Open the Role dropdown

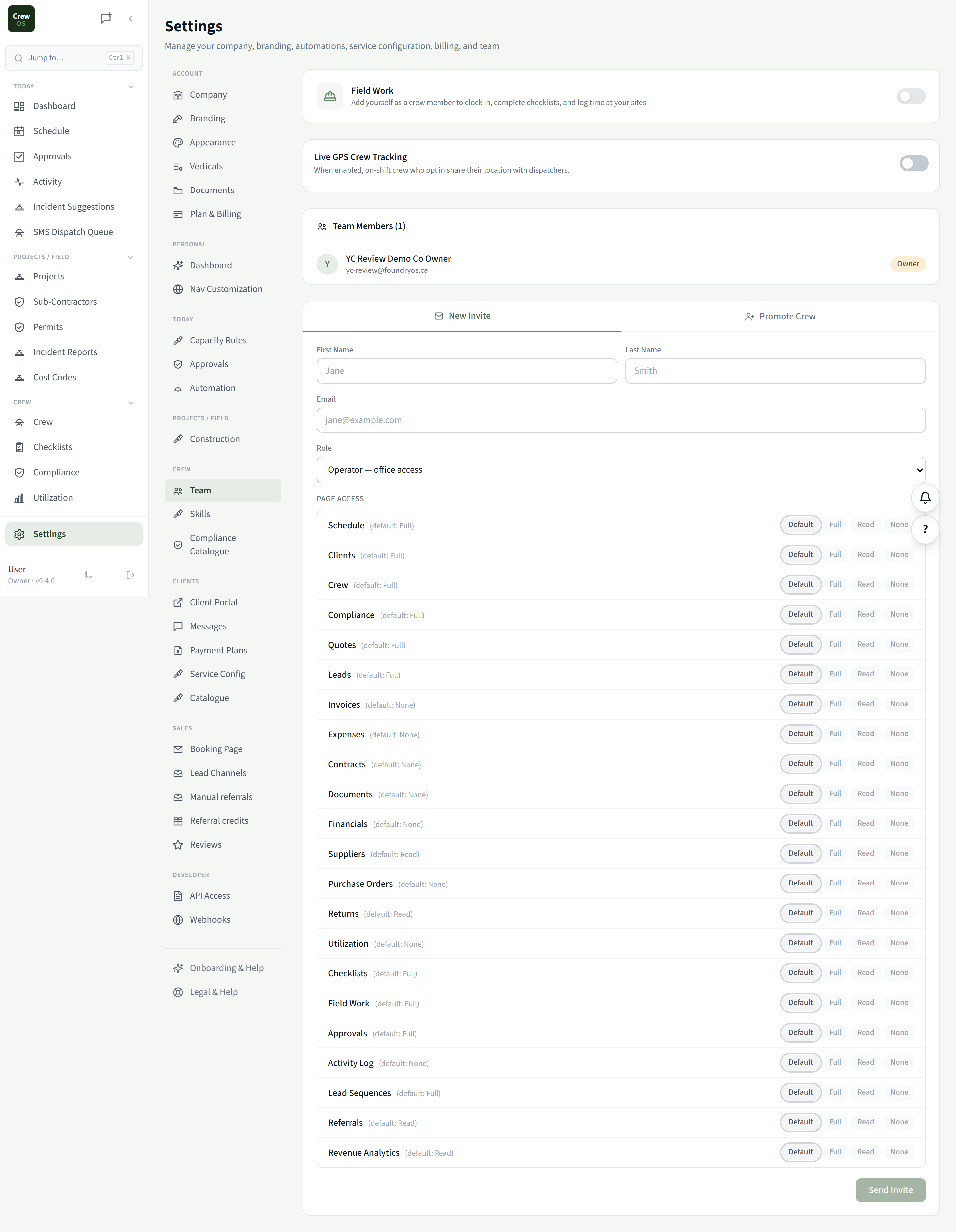point(621,470)
